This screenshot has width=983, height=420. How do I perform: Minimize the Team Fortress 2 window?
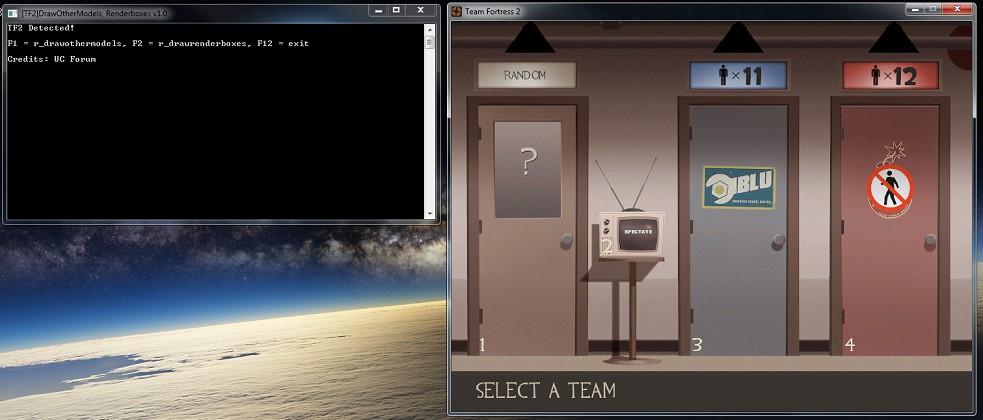tap(915, 9)
